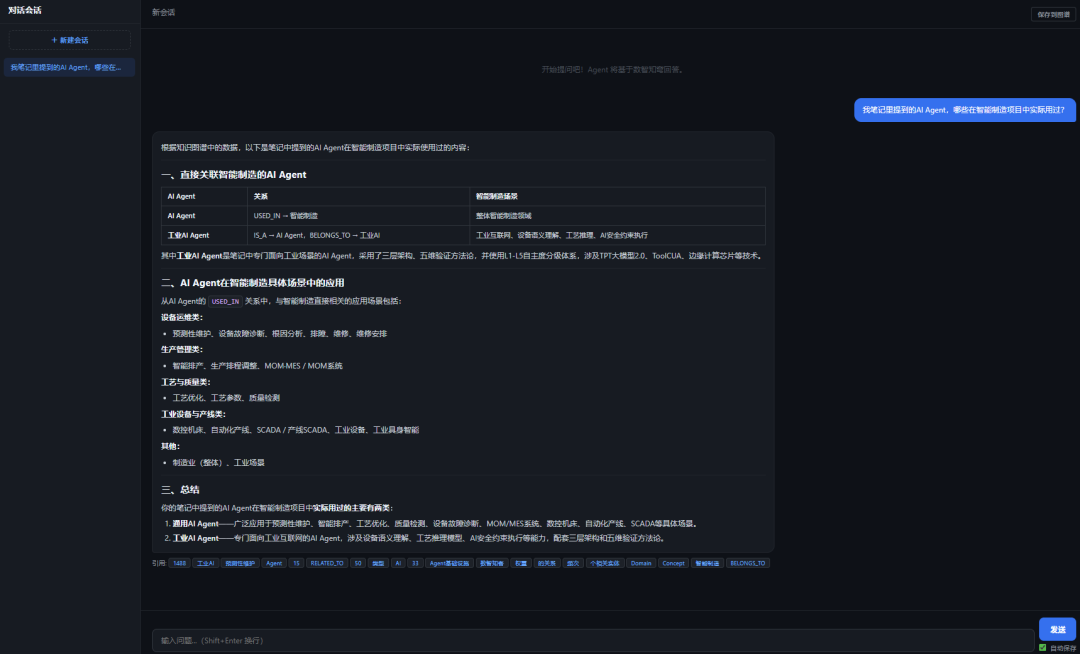Click the intro line 根据知识图谱中的数据
Viewport: 1080px width, 654px height.
[x=315, y=147]
